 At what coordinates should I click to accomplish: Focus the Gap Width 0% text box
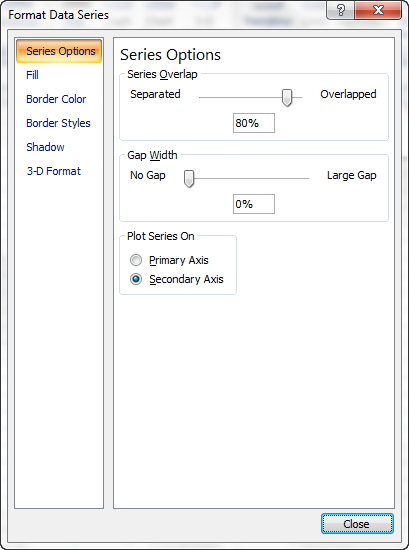tap(254, 204)
